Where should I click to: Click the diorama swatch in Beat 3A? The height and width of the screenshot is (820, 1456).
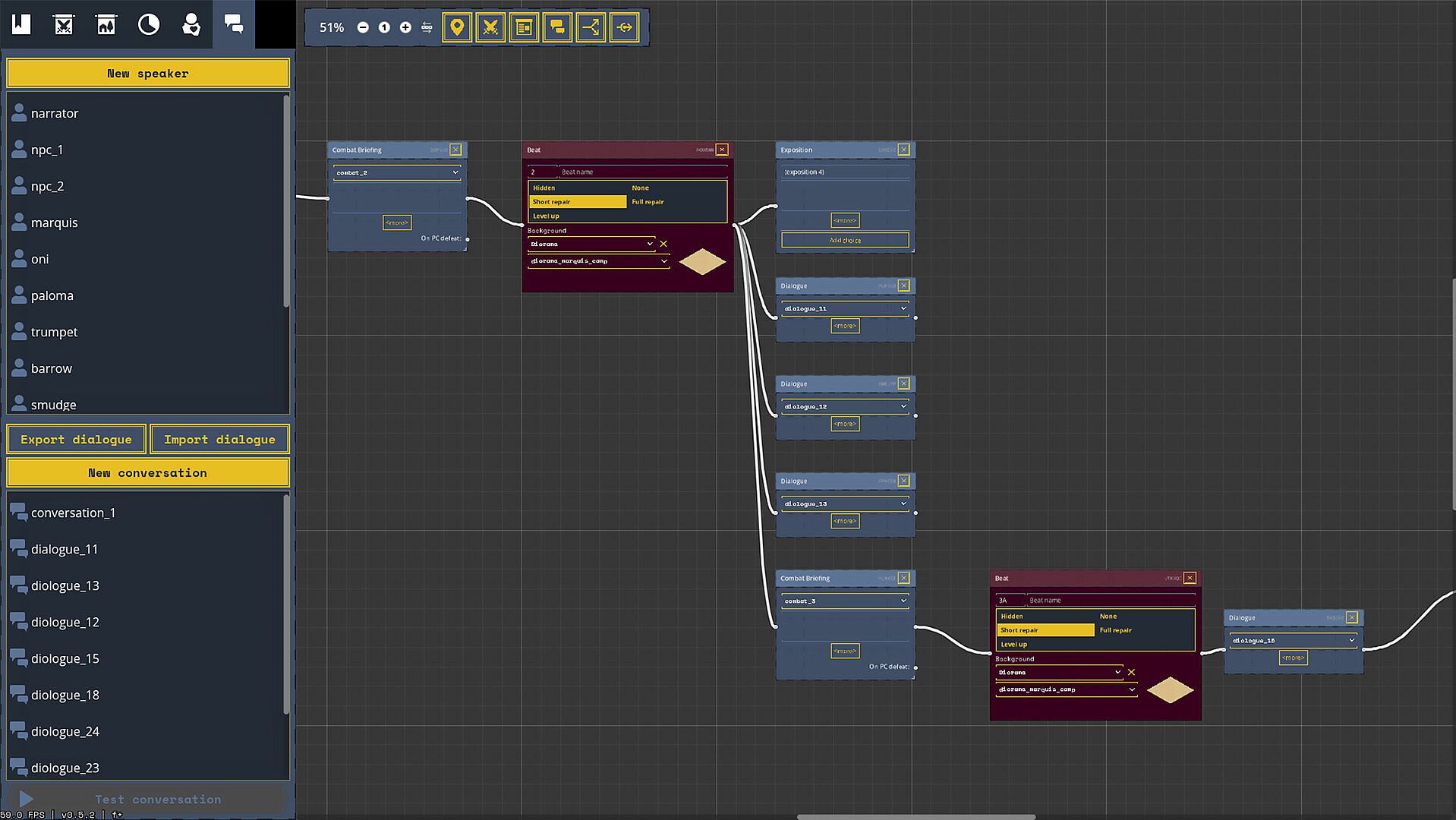(1170, 689)
